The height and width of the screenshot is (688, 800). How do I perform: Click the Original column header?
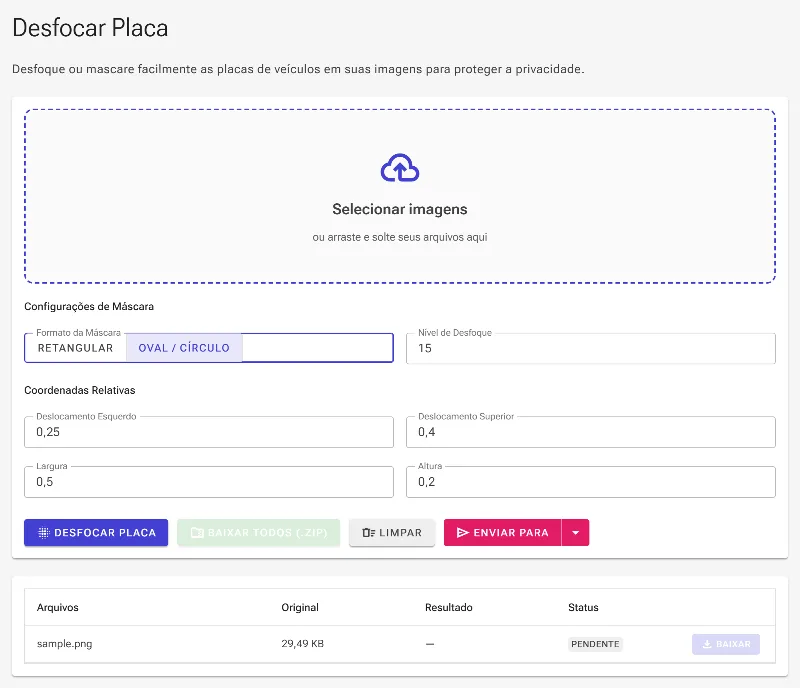pyautogui.click(x=300, y=607)
